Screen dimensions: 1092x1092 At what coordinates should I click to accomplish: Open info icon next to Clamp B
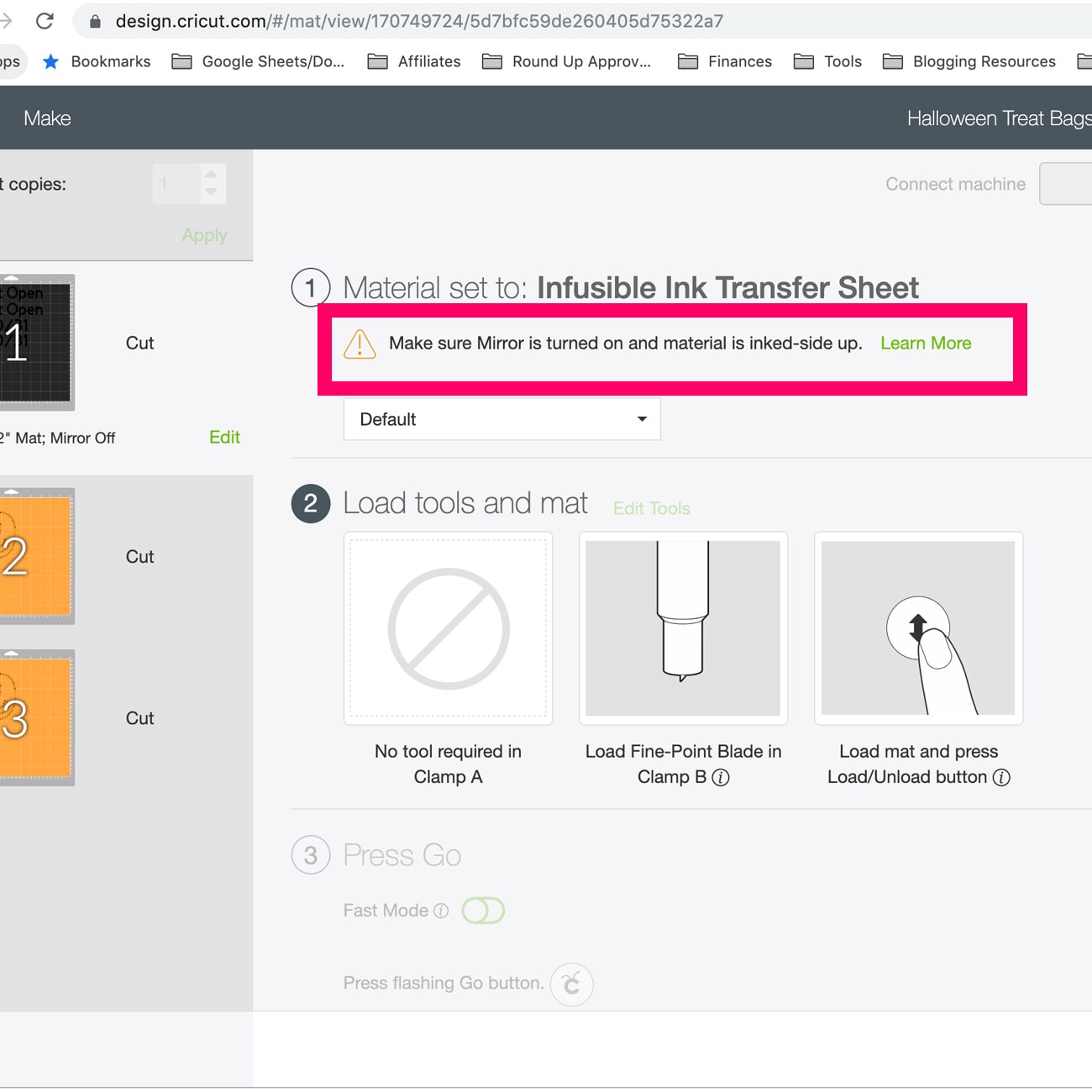tap(721, 777)
